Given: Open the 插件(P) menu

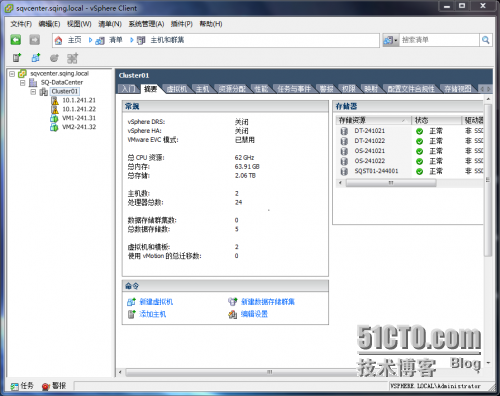Looking at the screenshot, I should coord(182,24).
